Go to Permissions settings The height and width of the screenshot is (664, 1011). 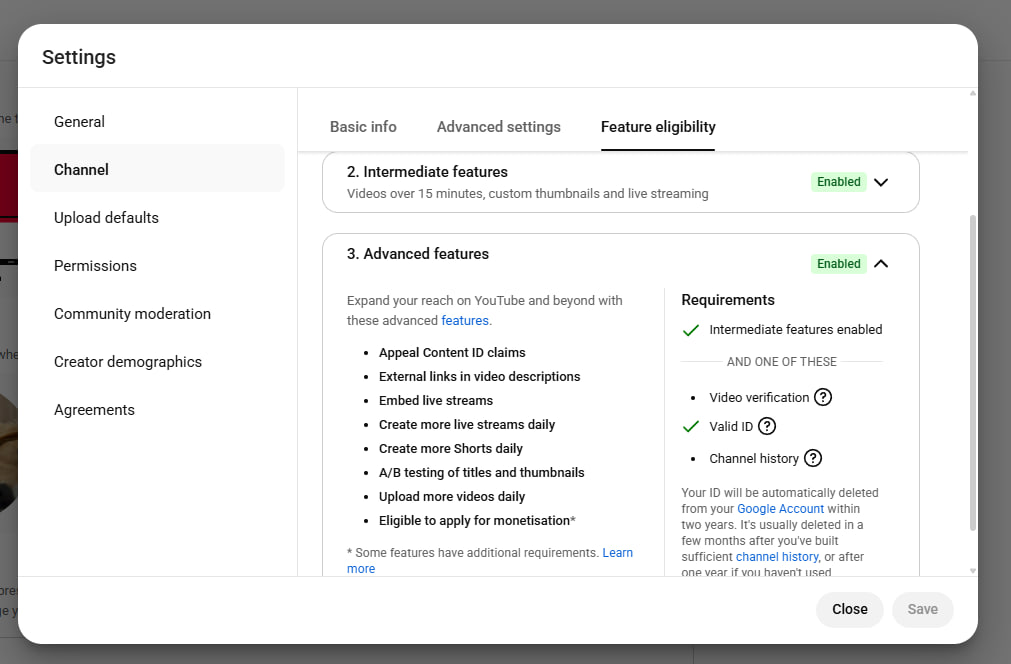[95, 266]
